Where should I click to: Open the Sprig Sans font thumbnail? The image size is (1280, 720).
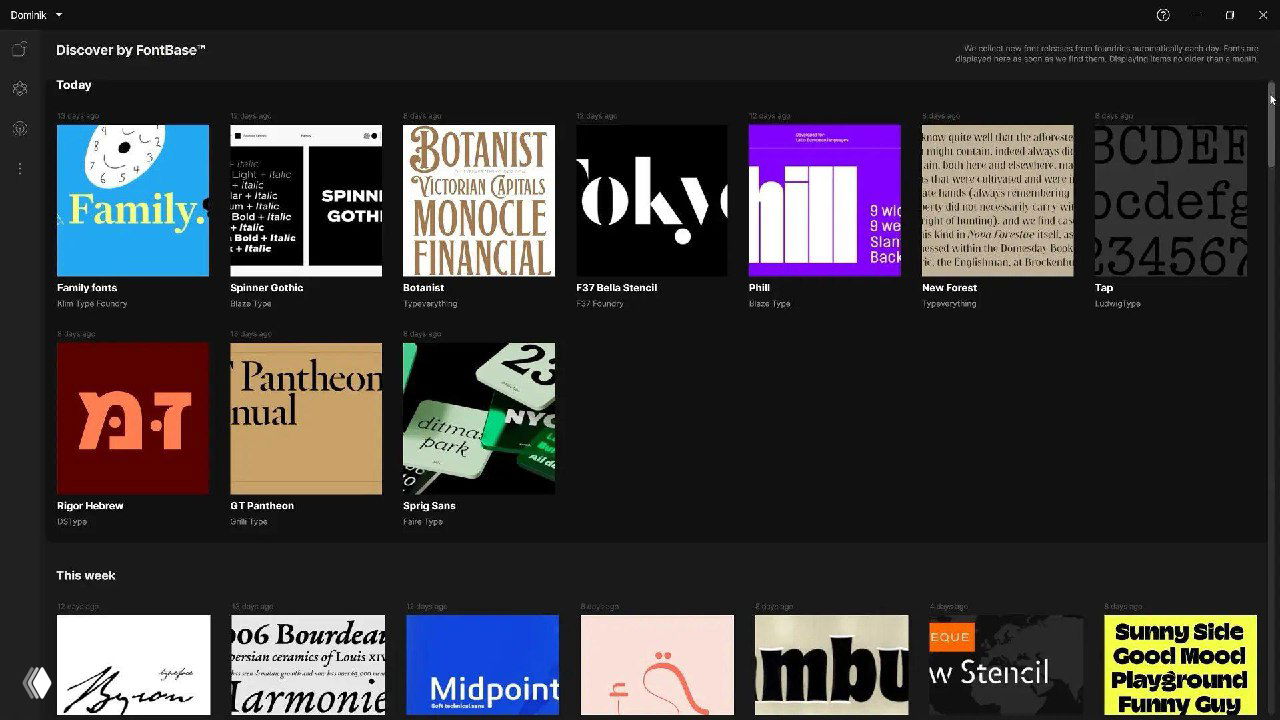479,418
